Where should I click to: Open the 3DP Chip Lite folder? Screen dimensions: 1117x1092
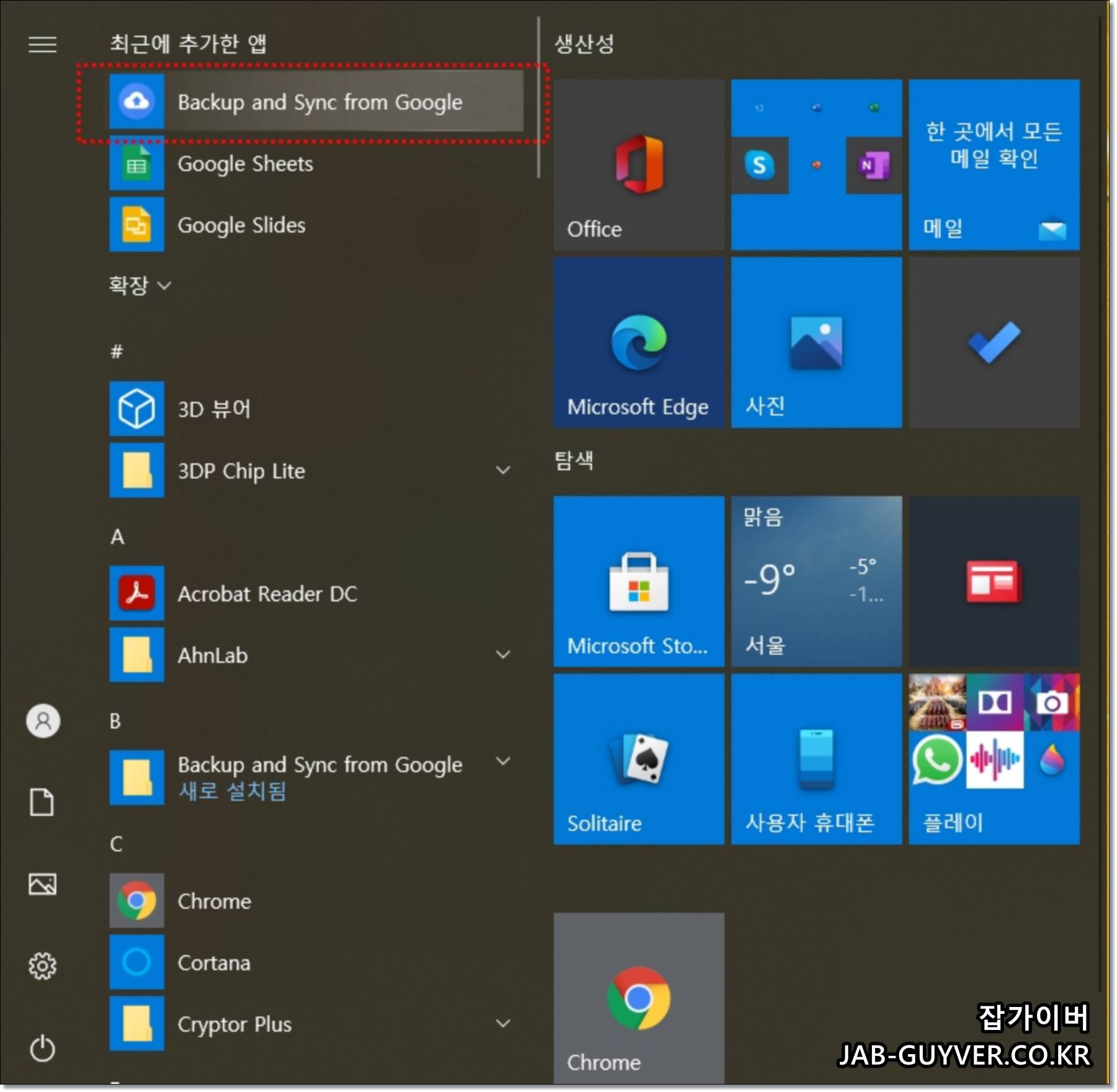(316, 470)
